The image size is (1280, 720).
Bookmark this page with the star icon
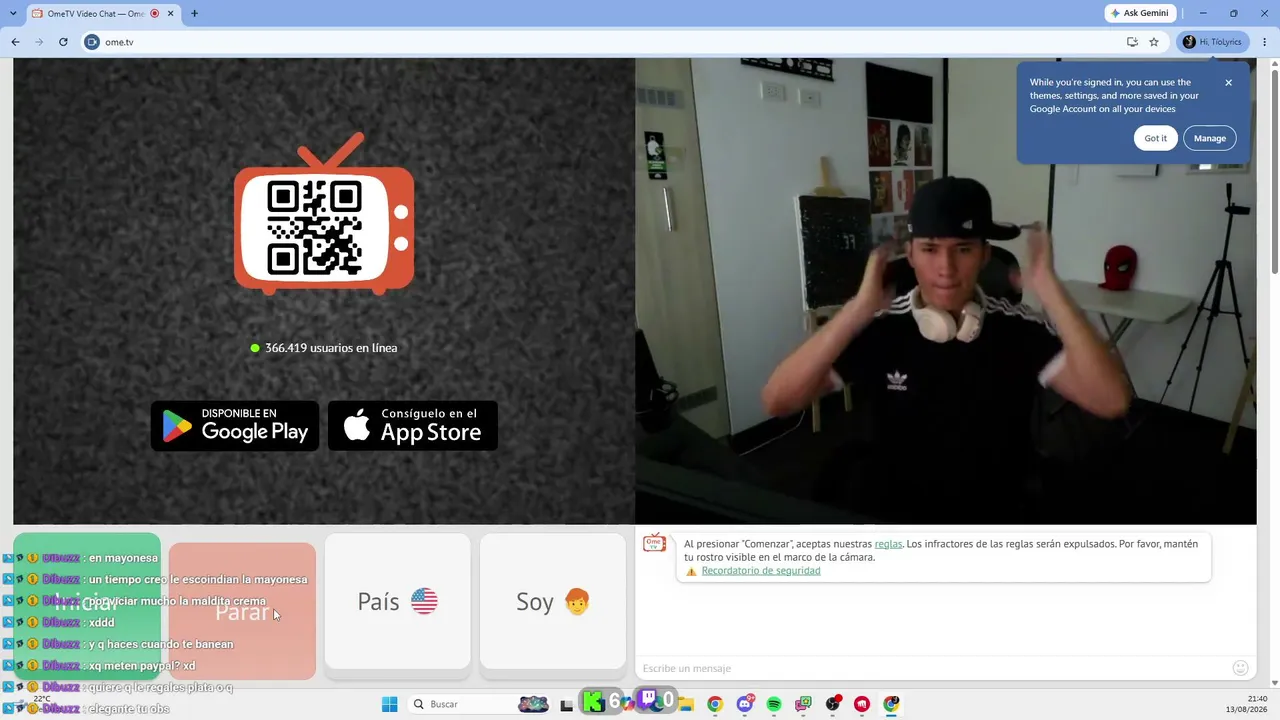click(x=1154, y=42)
